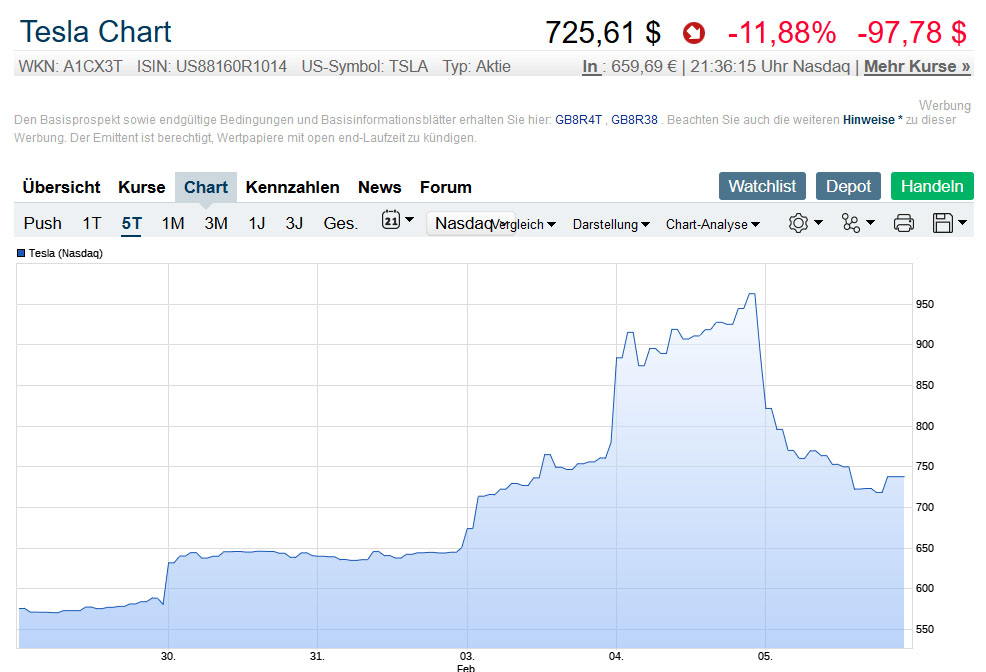Viewport: 986px width, 672px height.
Task: Choose the 3M time range
Action: (x=216, y=223)
